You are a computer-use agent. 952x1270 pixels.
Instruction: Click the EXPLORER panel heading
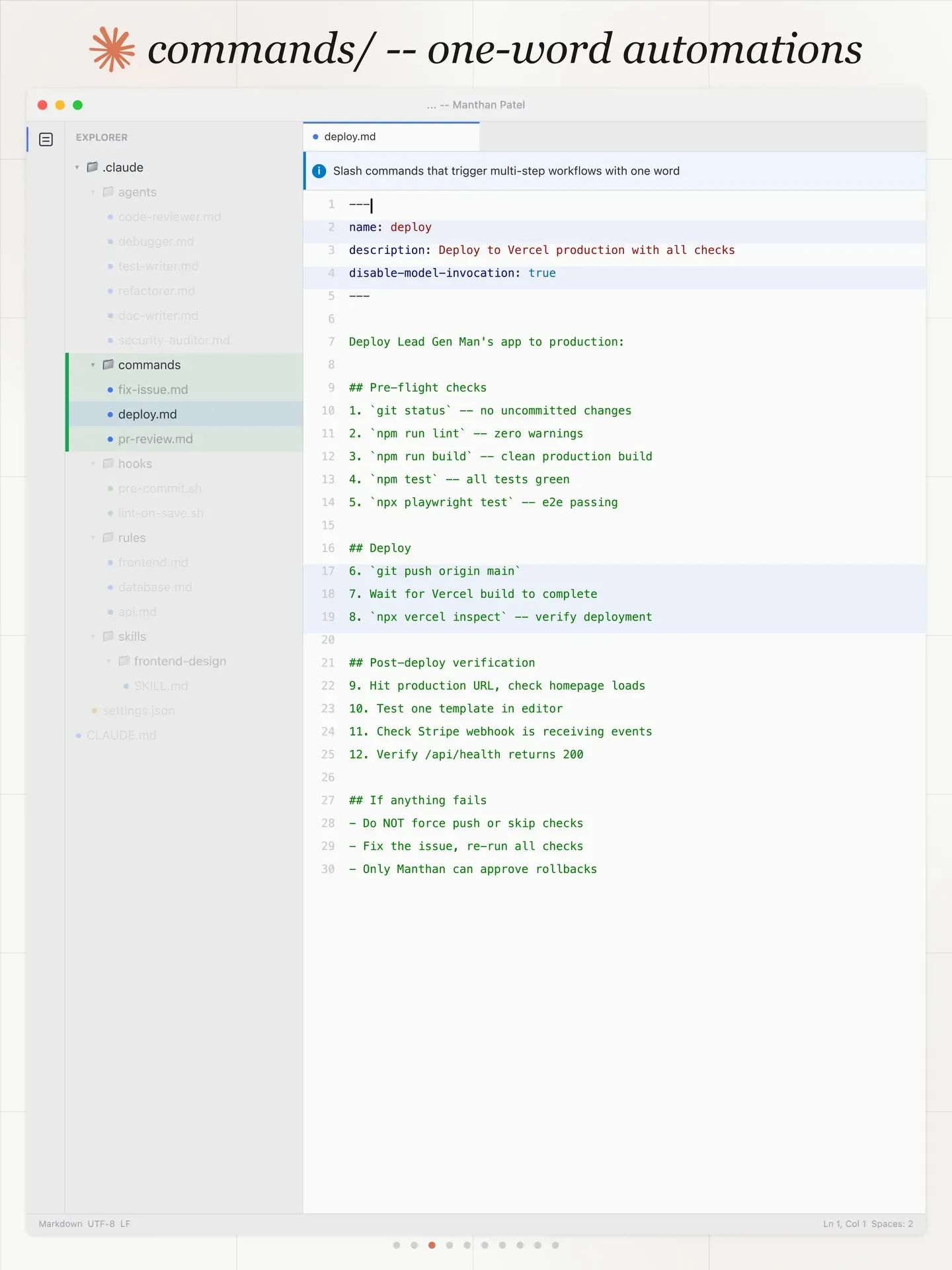(x=102, y=138)
